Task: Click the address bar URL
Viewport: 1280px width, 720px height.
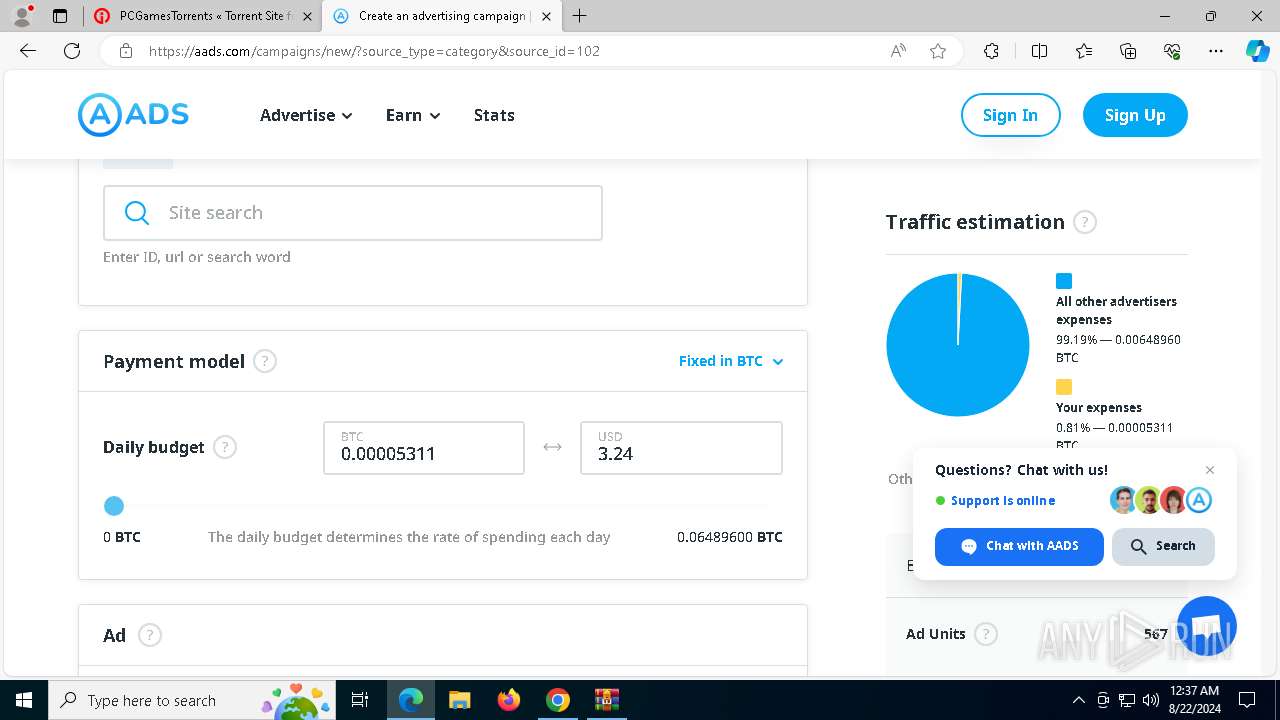Action: (x=374, y=51)
